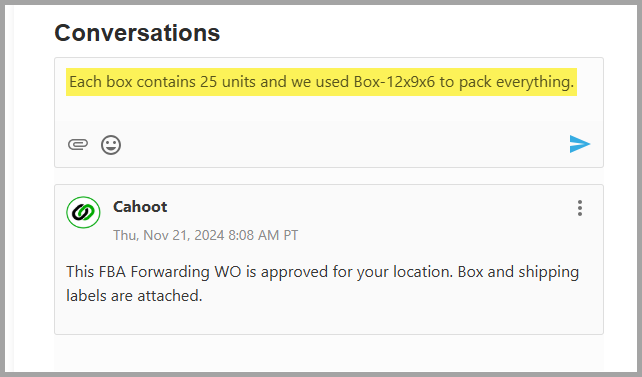Click the FBA Forwarding WO approval message

click(x=322, y=284)
